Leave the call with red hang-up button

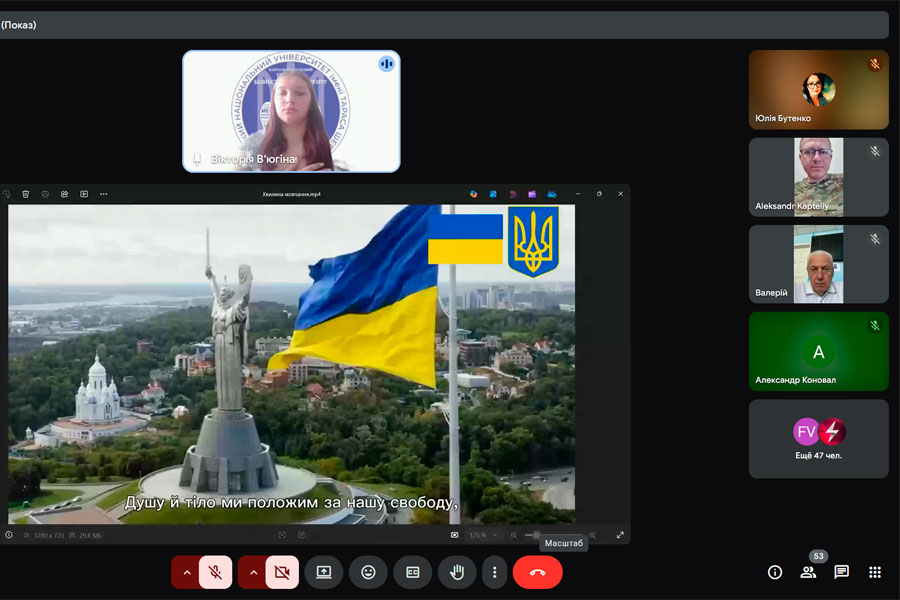[x=537, y=572]
